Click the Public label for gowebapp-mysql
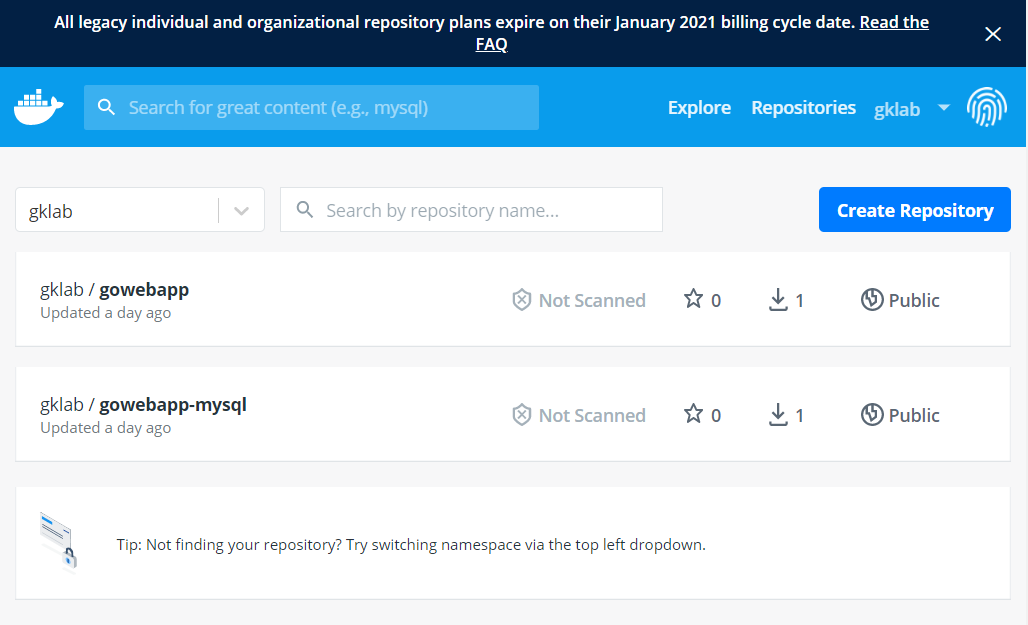The image size is (1028, 625). pos(914,415)
